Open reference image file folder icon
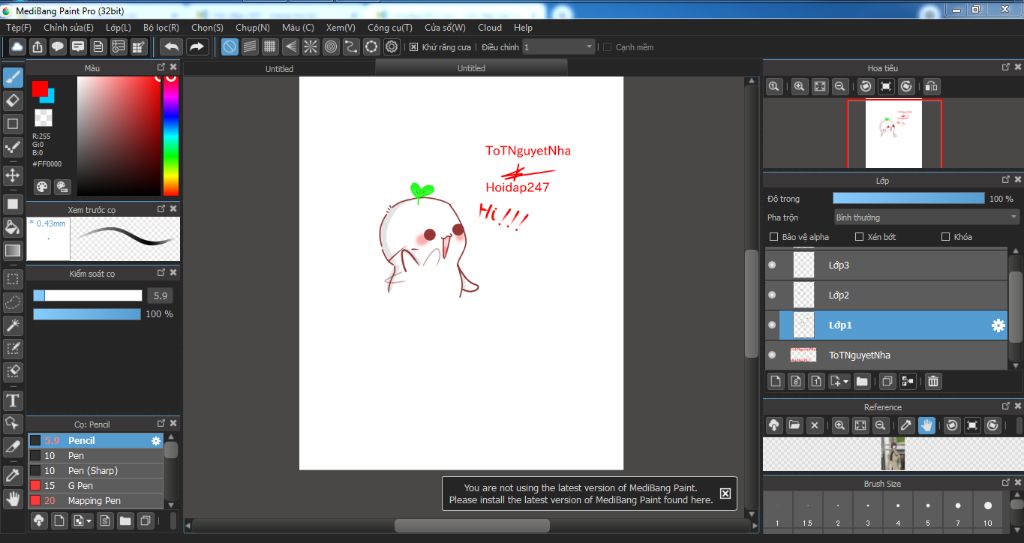 coord(794,425)
